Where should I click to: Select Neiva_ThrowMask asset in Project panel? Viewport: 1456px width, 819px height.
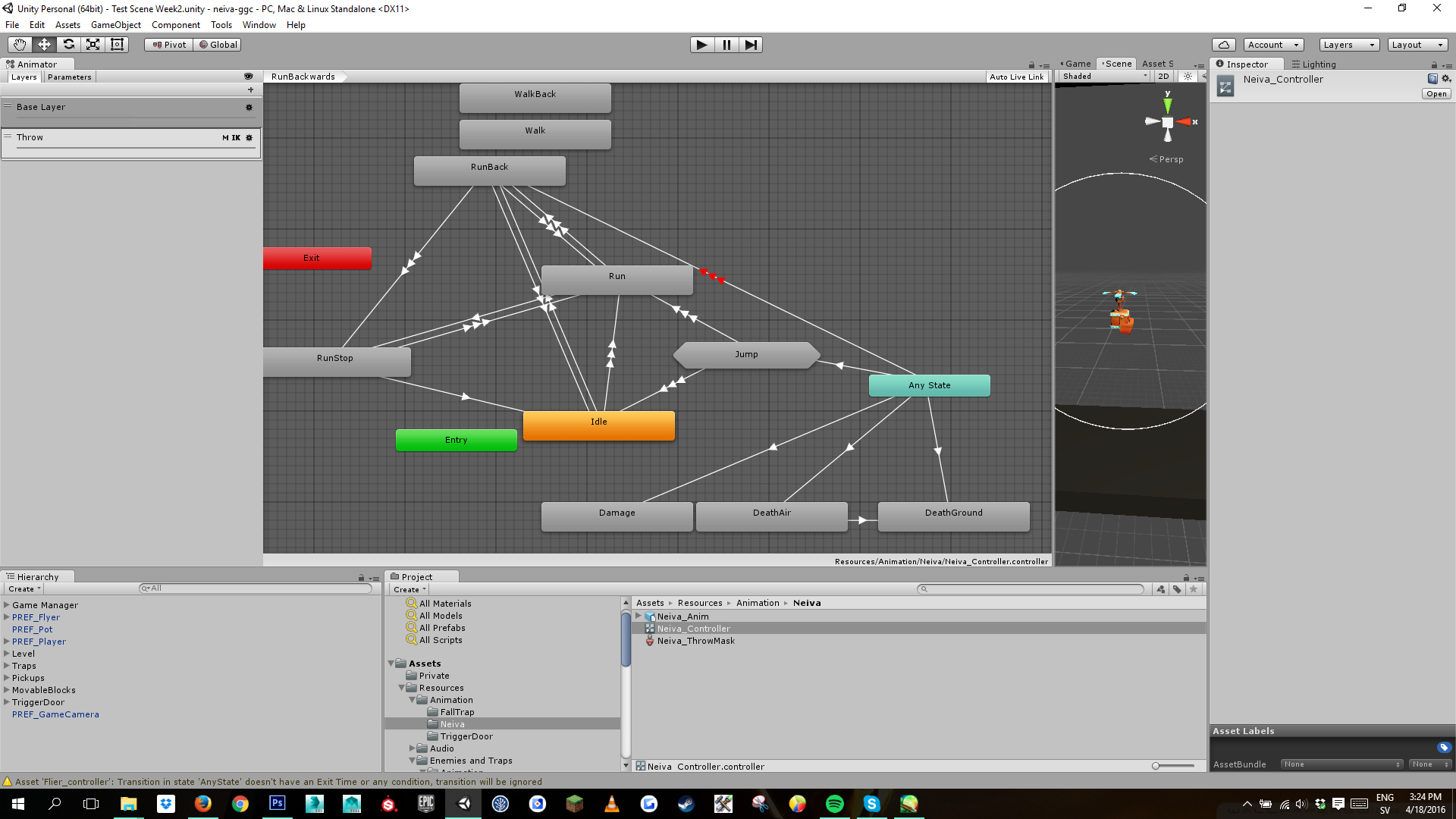(x=695, y=641)
